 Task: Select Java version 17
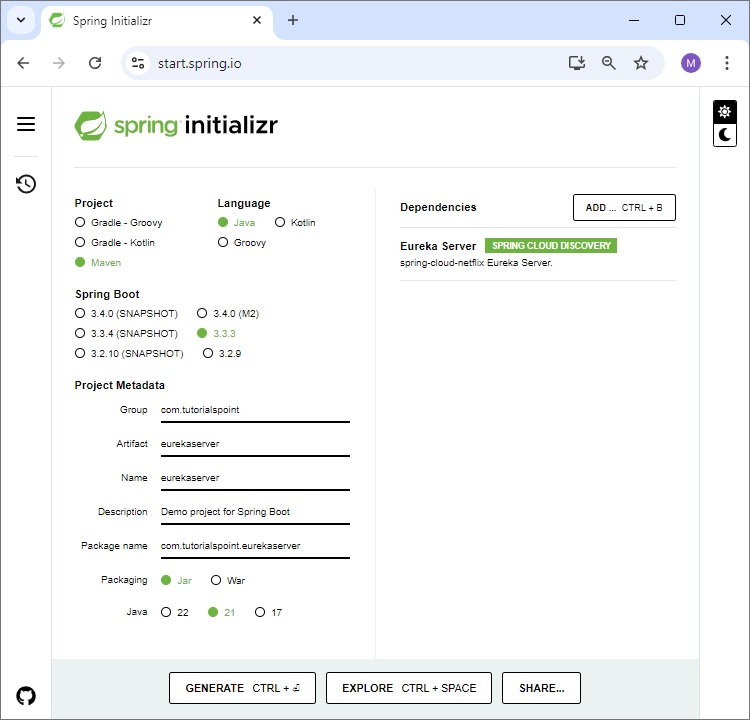268,612
